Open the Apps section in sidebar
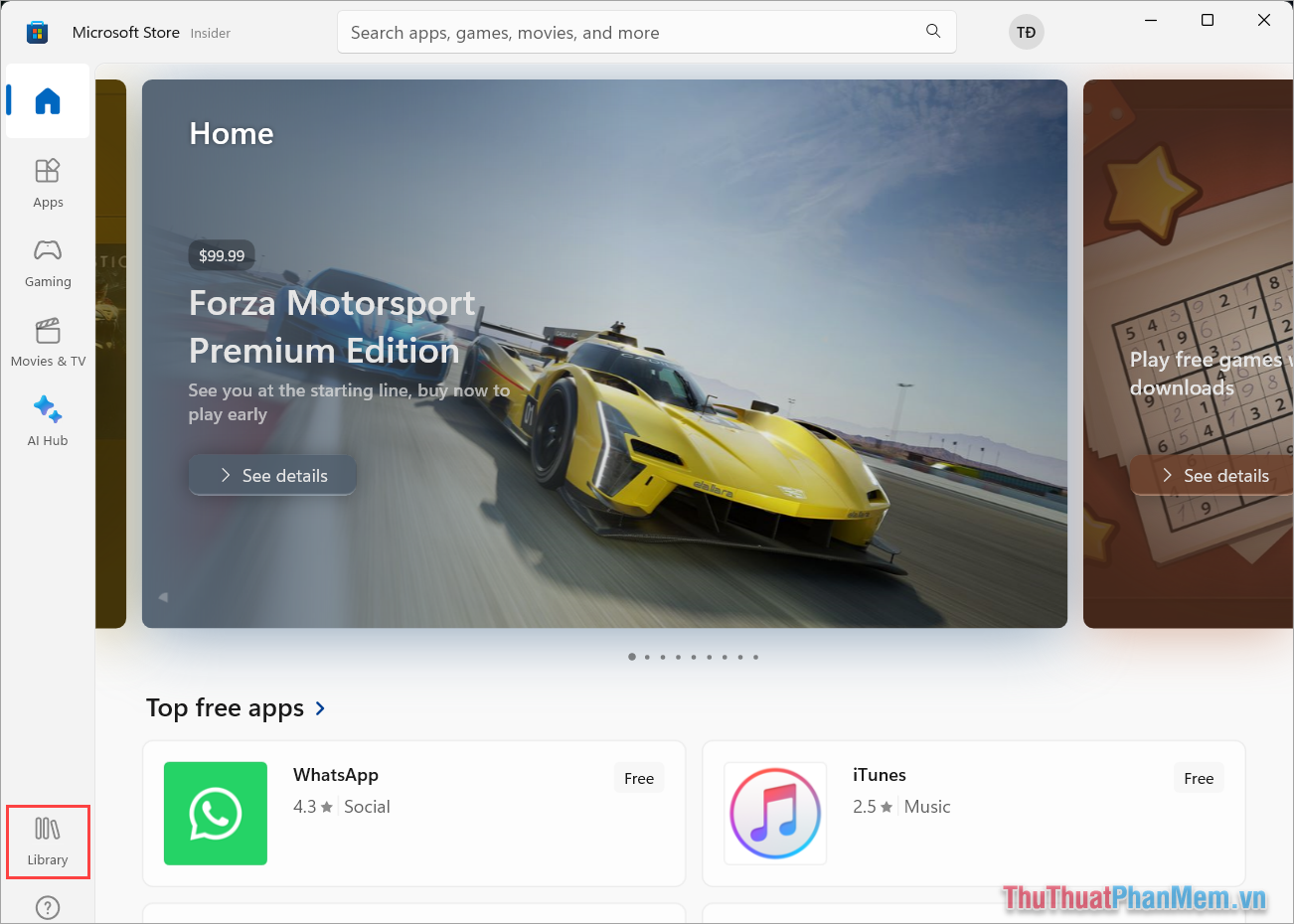The width and height of the screenshot is (1294, 924). click(x=48, y=183)
